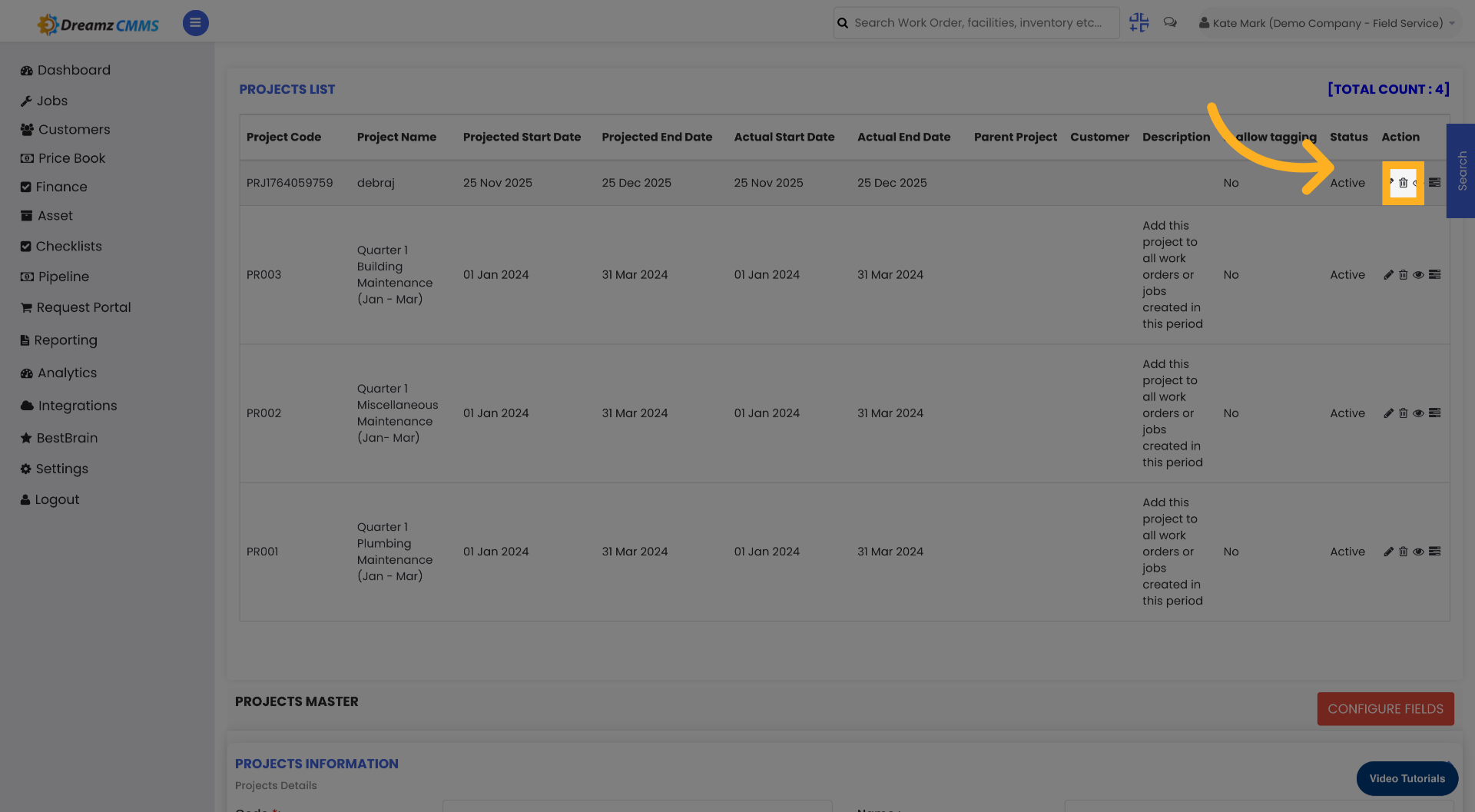Screen dimensions: 1475x812
Task: Navigate to the Request Portal menu entry
Action: point(83,307)
